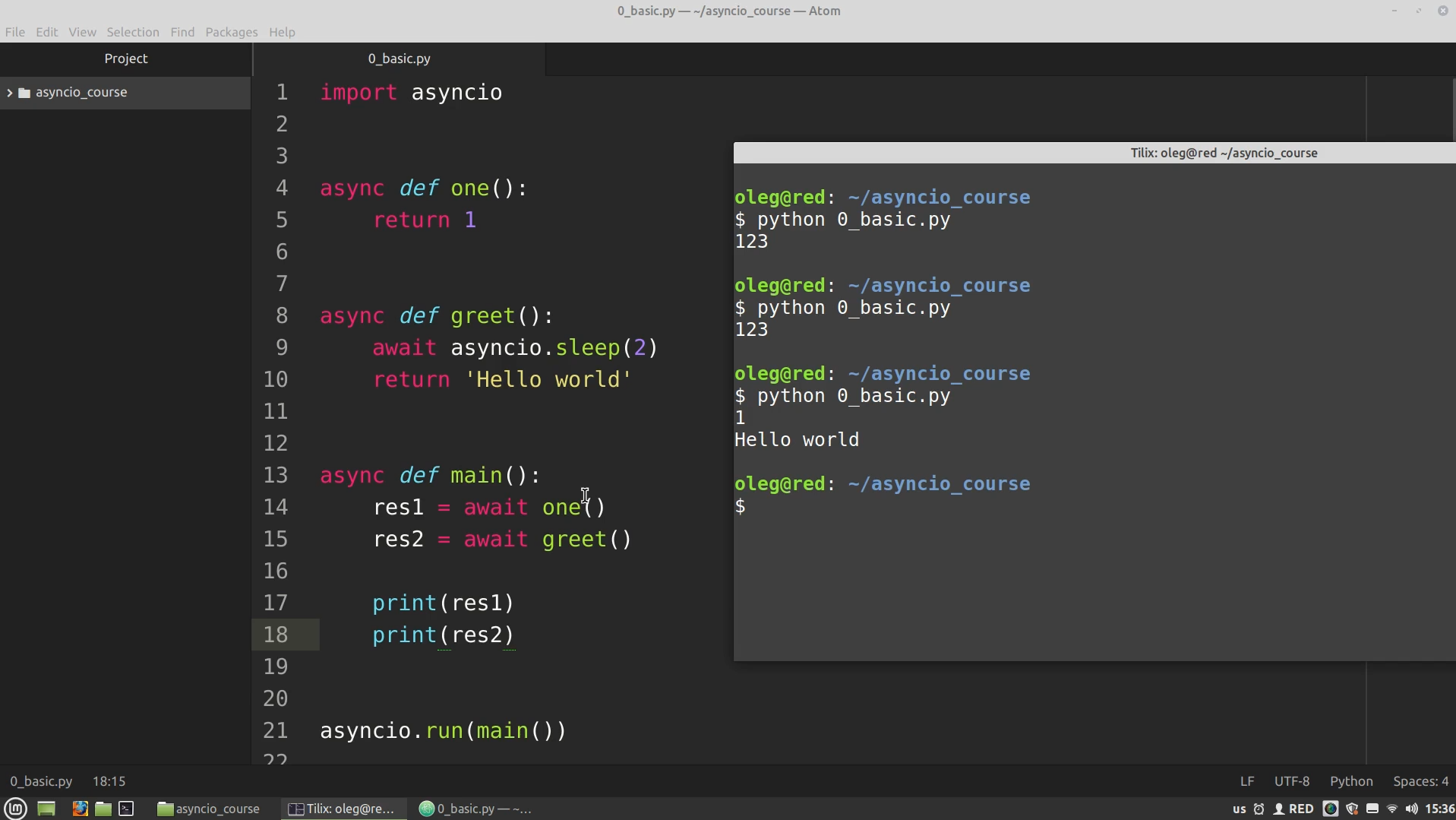1456x820 pixels.
Task: Toggle the us keyboard layout indicator
Action: tap(1239, 809)
